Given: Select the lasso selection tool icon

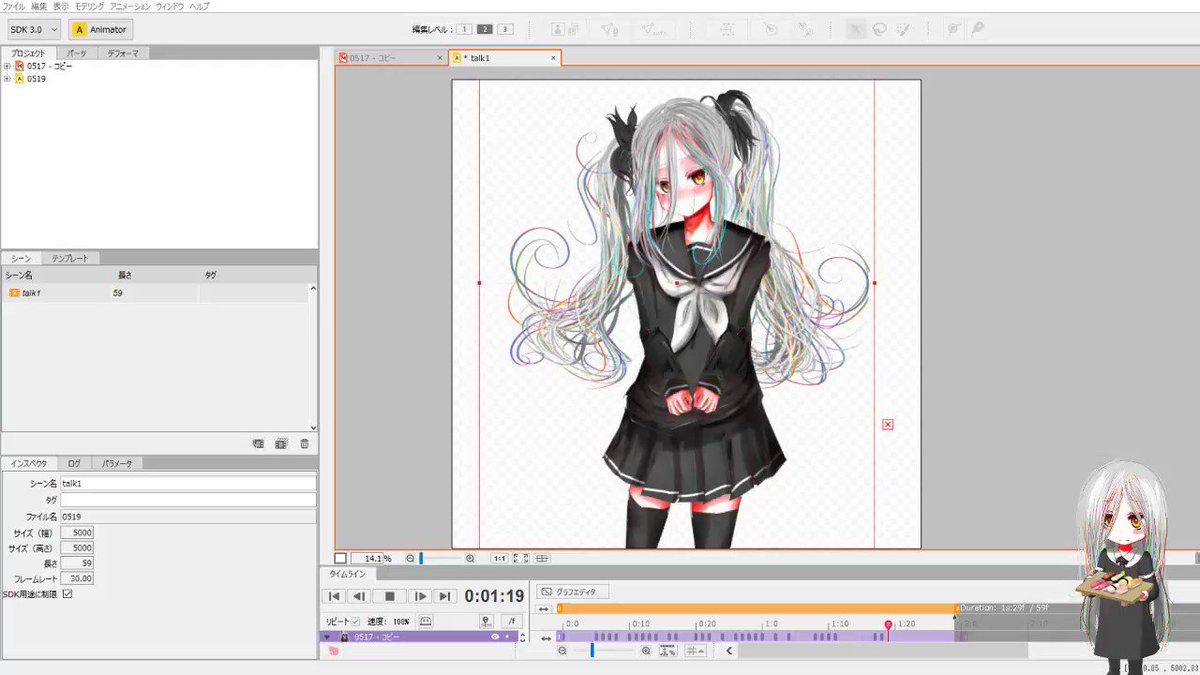Looking at the screenshot, I should 880,29.
